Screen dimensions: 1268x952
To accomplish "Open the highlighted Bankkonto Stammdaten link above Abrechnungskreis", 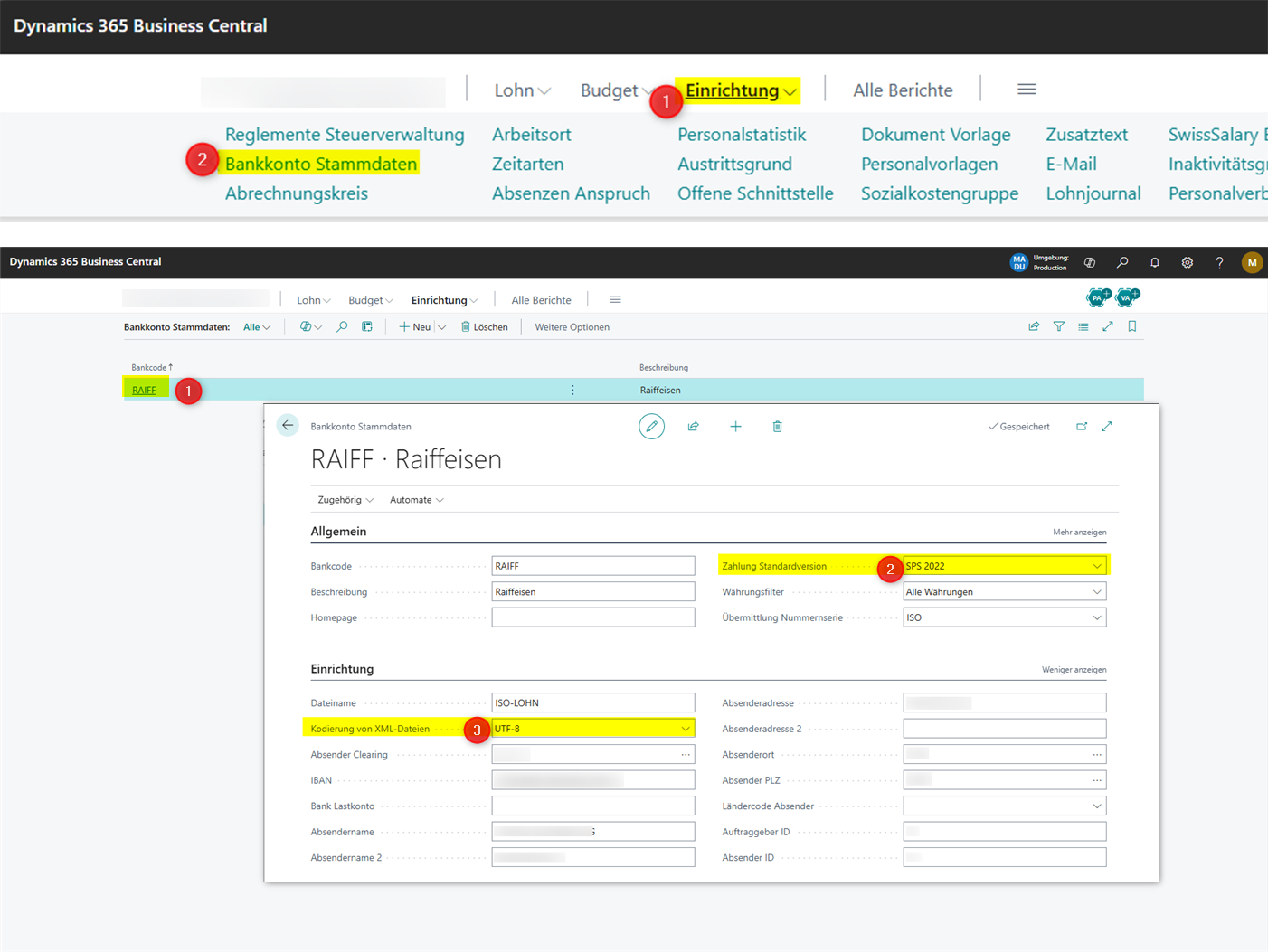I will (x=321, y=164).
